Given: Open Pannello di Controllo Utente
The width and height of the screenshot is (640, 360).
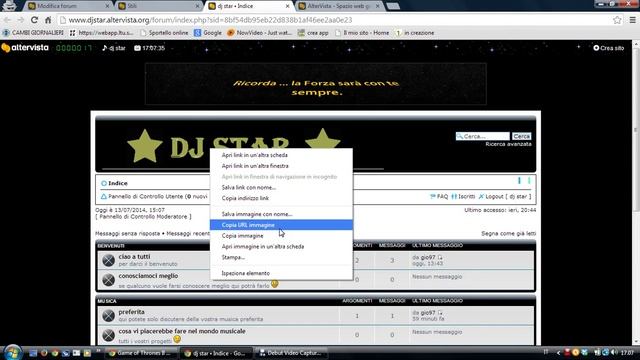Looking at the screenshot, I should 145,196.
